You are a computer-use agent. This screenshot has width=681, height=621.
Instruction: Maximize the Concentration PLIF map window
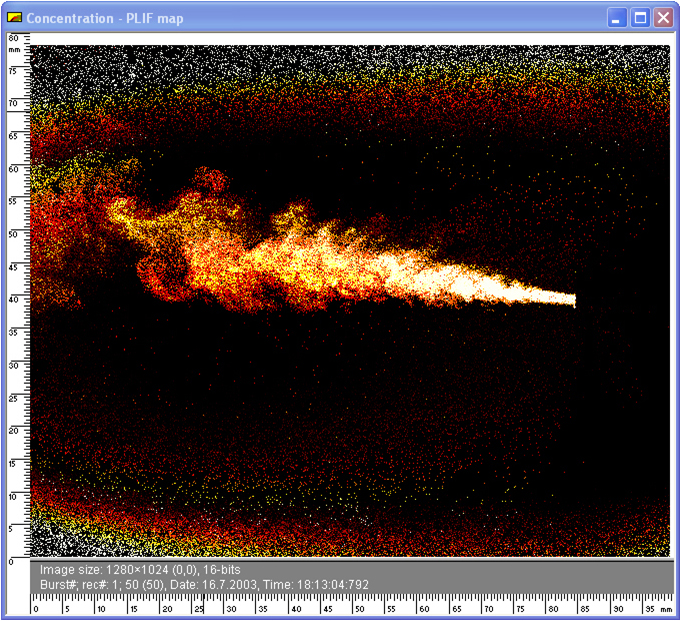tap(640, 18)
